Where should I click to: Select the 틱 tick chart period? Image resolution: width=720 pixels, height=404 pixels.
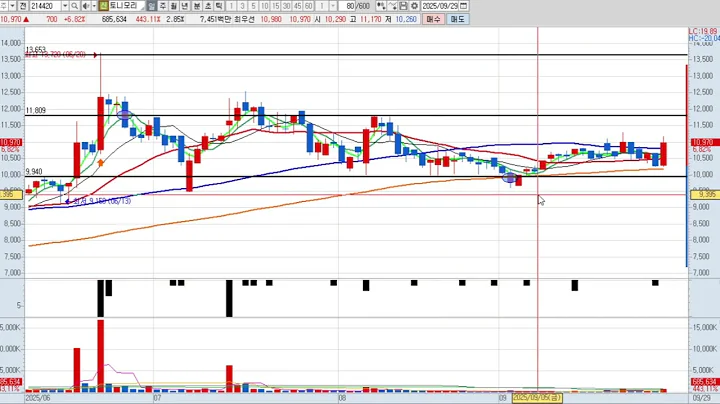[x=219, y=6]
